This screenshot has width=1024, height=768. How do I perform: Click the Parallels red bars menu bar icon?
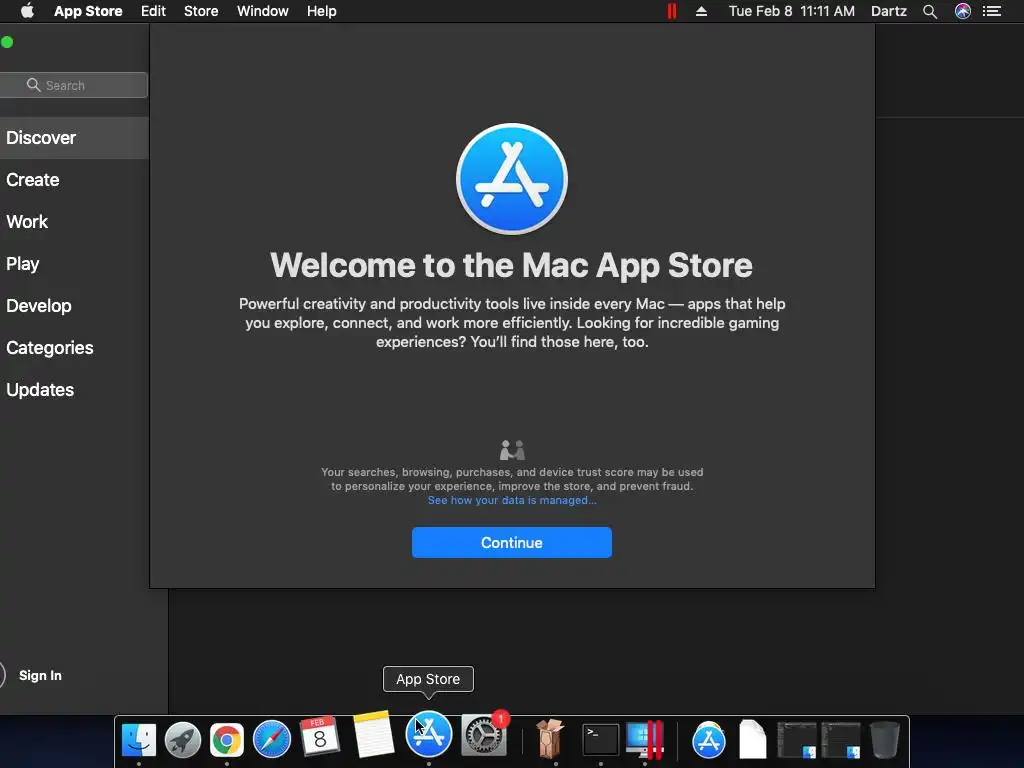coord(671,11)
